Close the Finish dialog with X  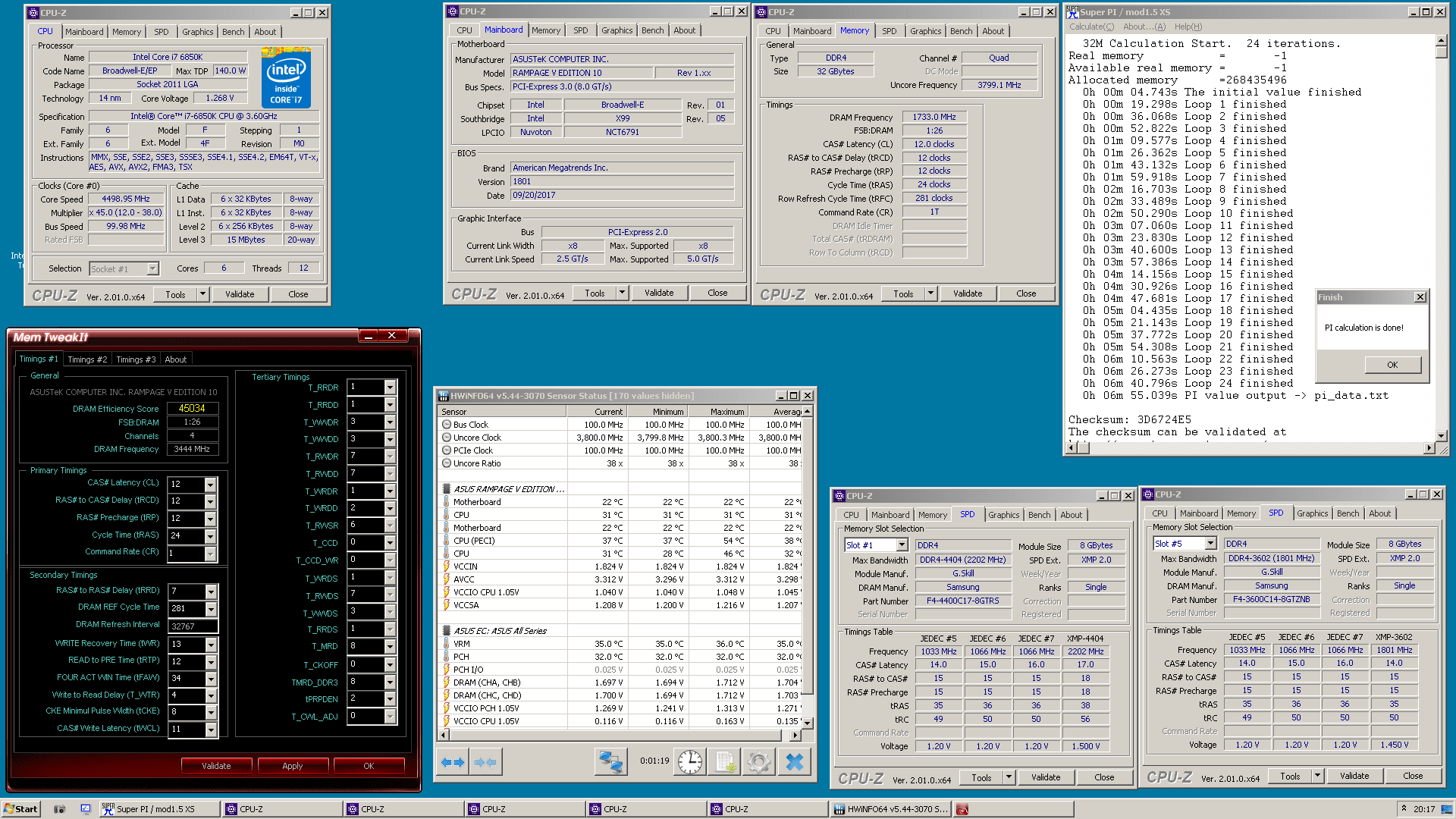(1420, 297)
